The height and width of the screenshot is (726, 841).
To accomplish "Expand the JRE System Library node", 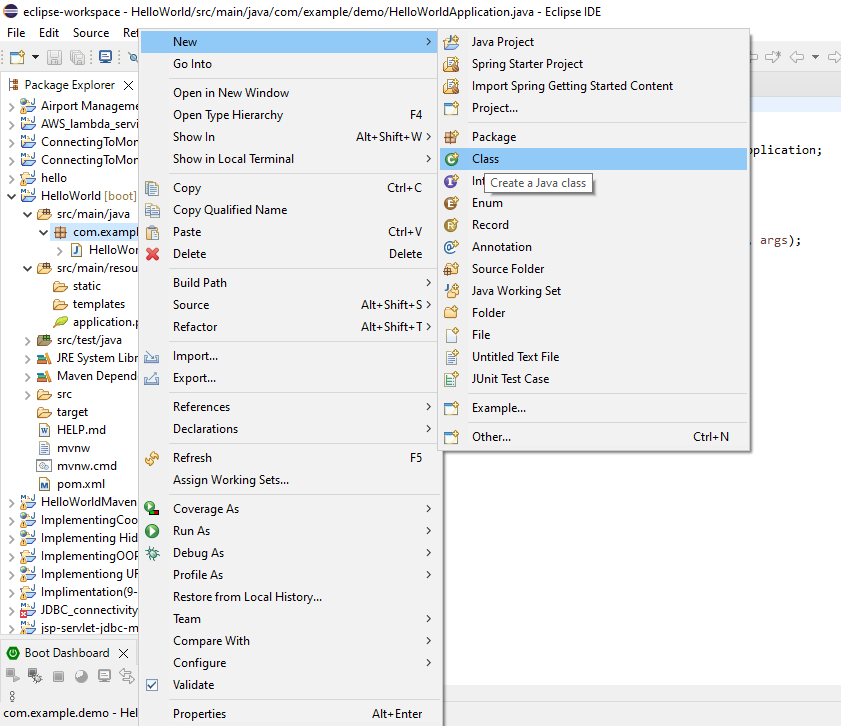I will tap(27, 359).
